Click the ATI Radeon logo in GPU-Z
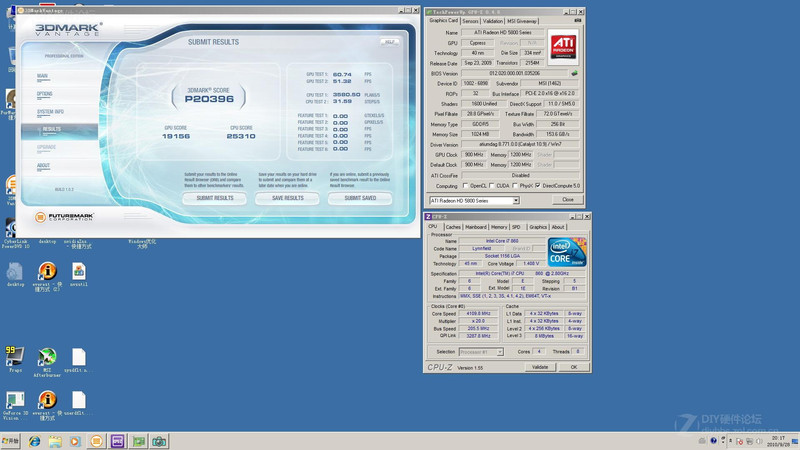800x450 pixels. pos(563,47)
